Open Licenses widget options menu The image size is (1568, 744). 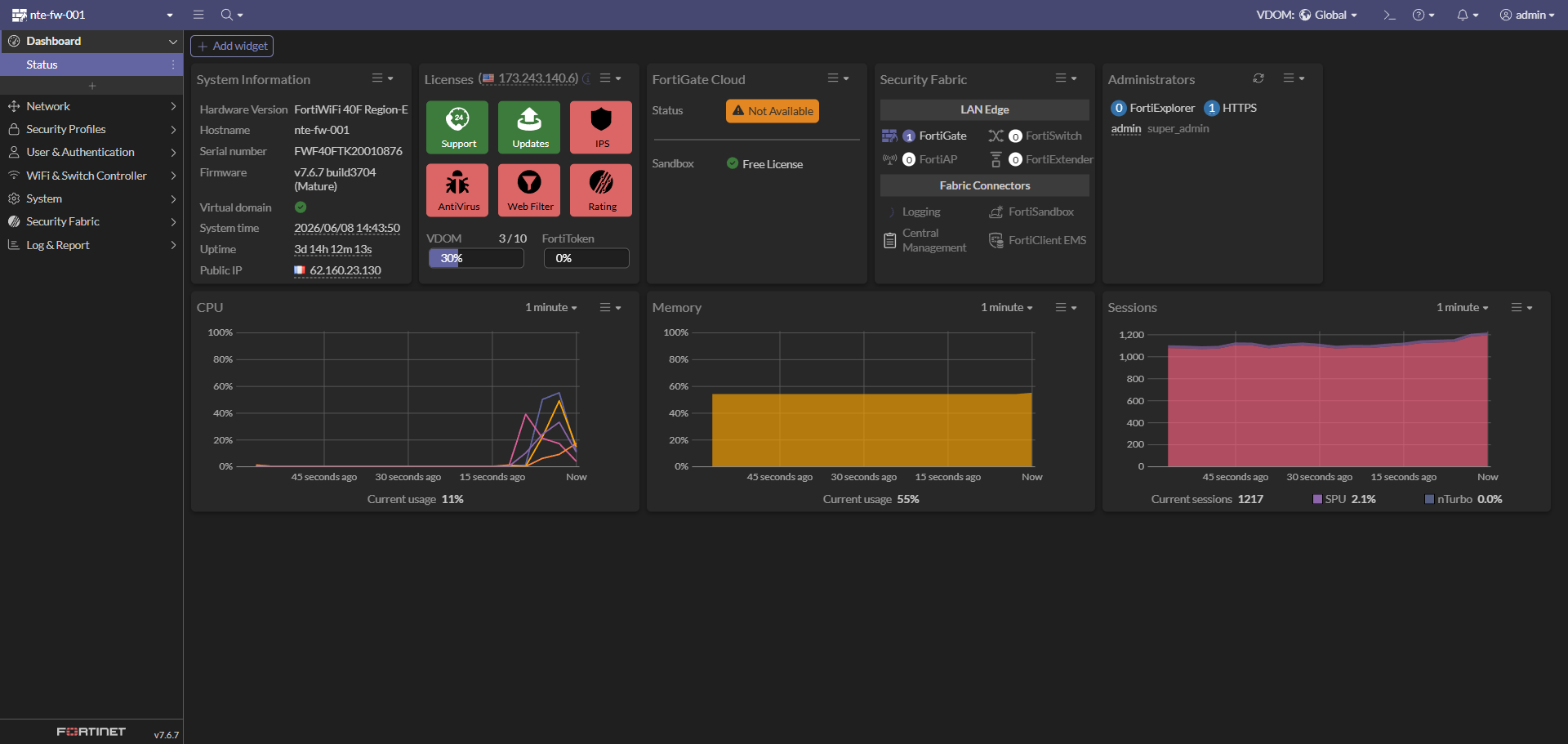[610, 78]
